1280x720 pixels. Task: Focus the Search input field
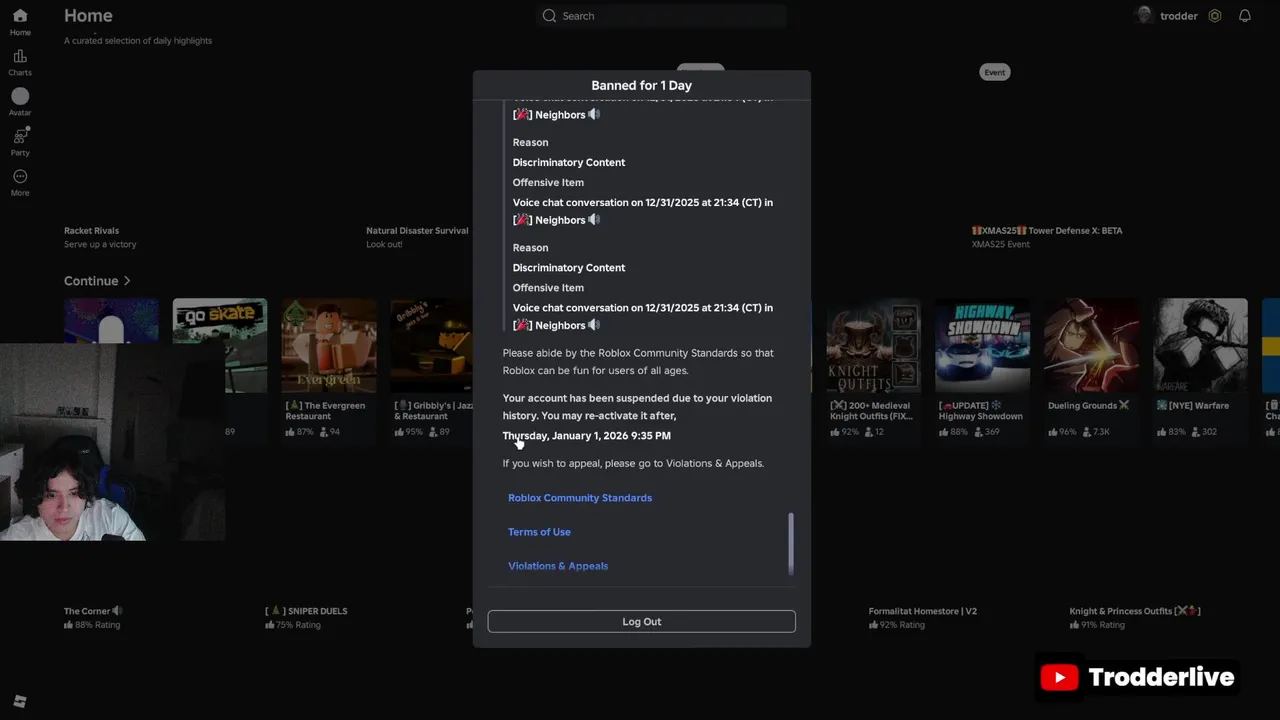(663, 16)
